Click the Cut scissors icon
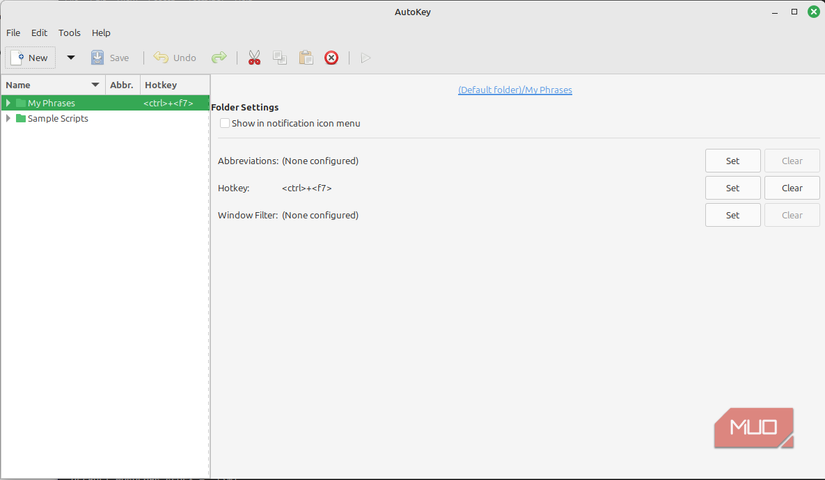The image size is (825, 480). [254, 57]
